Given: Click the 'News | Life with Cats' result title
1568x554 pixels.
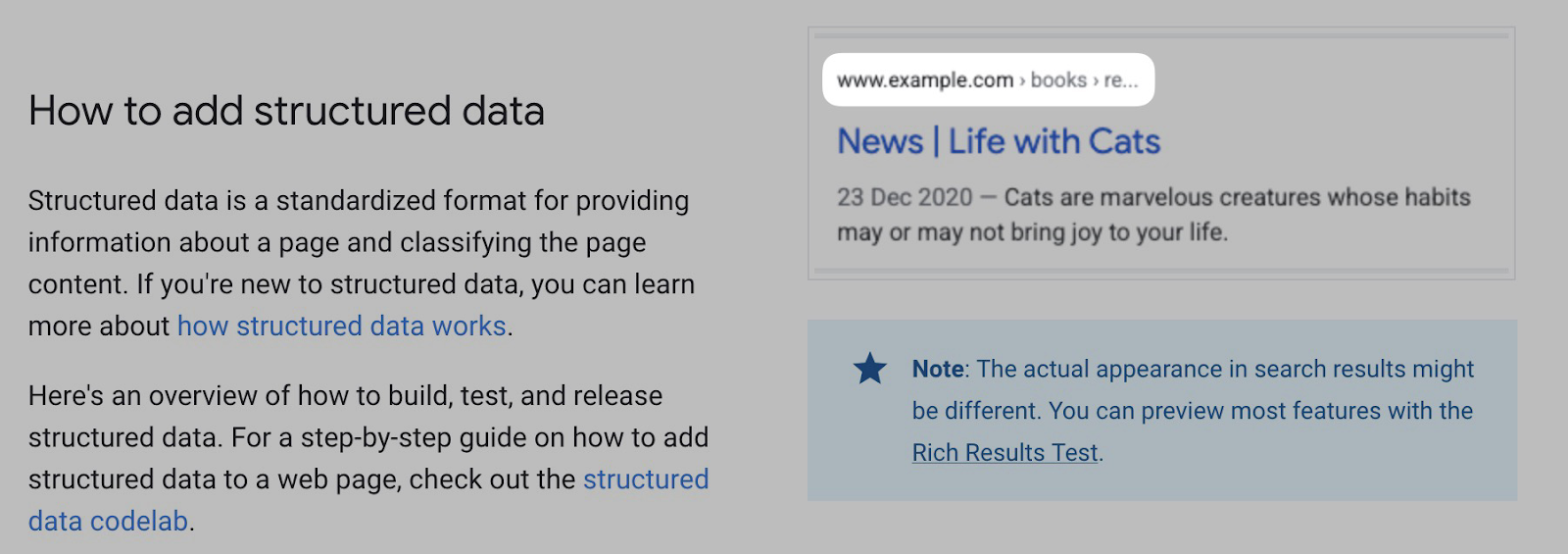Looking at the screenshot, I should point(998,141).
